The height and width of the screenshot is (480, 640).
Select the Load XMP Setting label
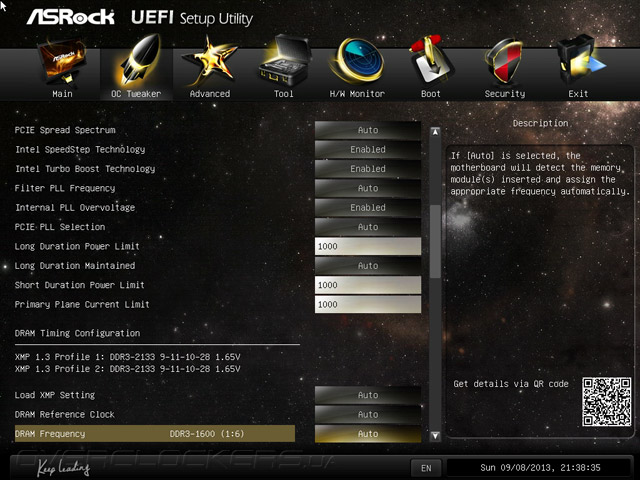click(x=55, y=395)
